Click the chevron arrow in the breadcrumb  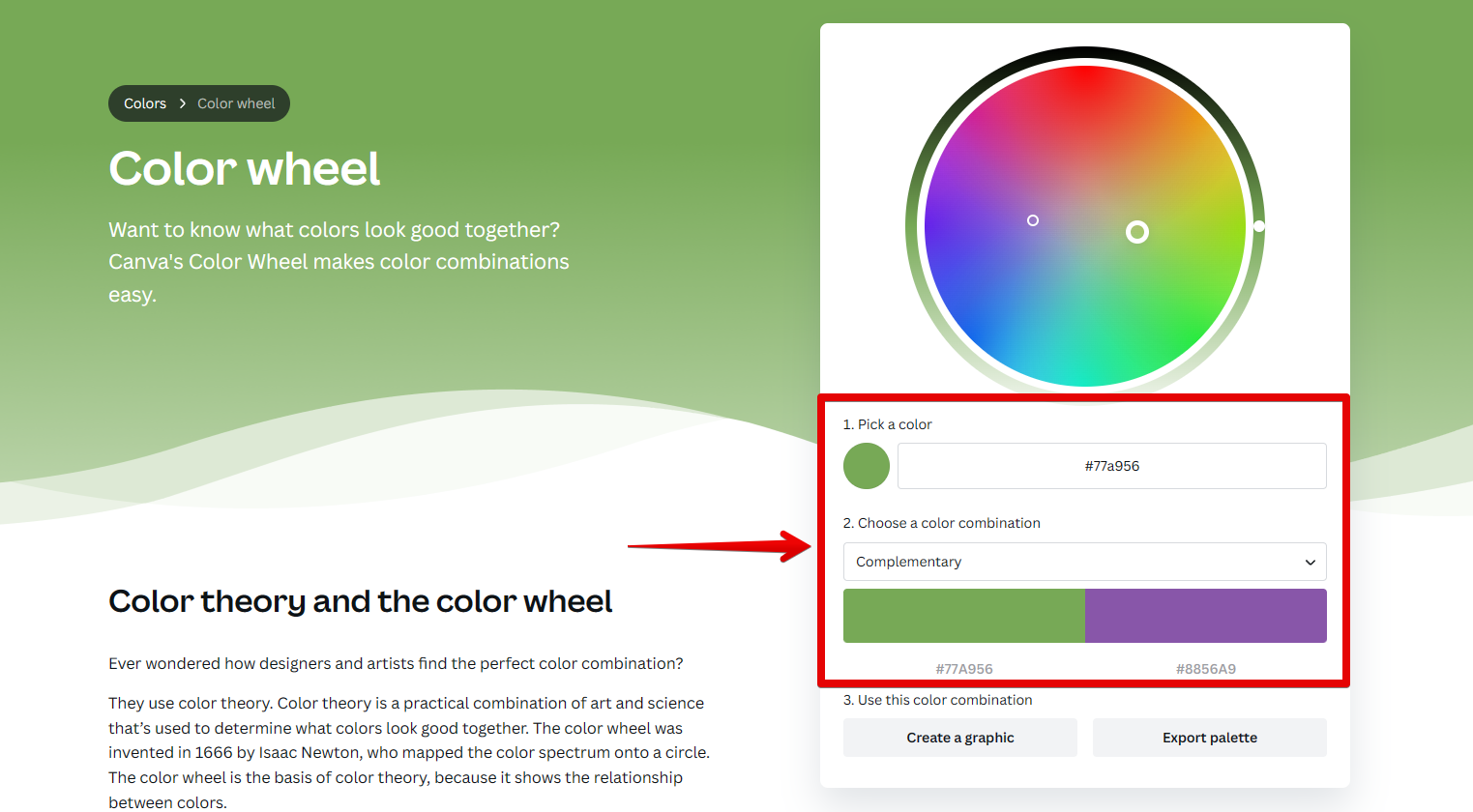coord(182,103)
